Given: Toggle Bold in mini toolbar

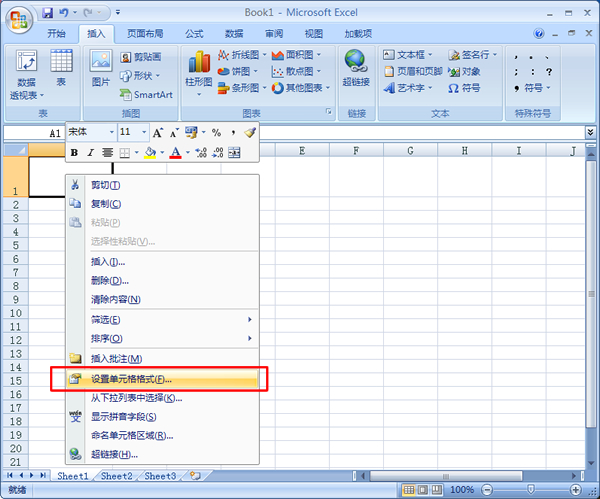Looking at the screenshot, I should point(74,153).
